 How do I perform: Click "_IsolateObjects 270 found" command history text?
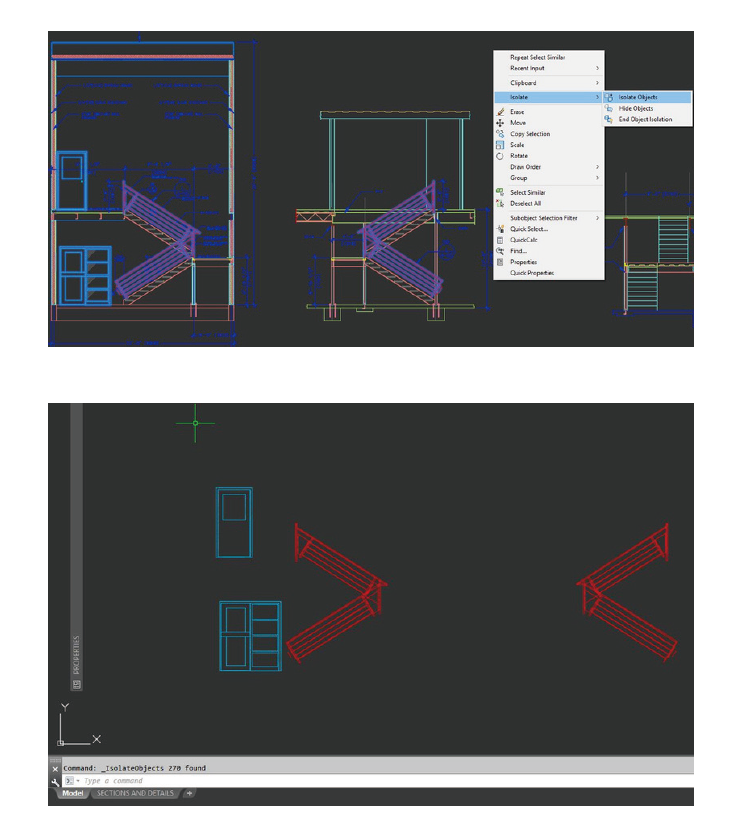[x=153, y=769]
